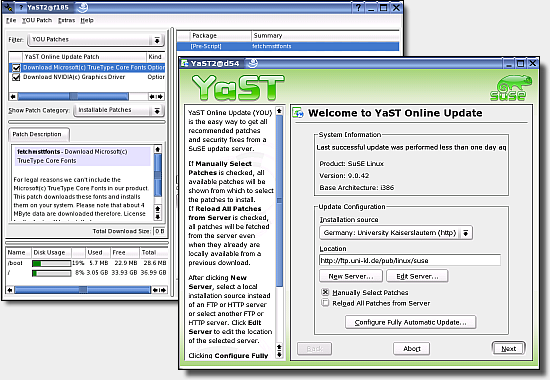This screenshot has width=550, height=380.
Task: Click the root '/' disk usage row
Action: [87, 273]
